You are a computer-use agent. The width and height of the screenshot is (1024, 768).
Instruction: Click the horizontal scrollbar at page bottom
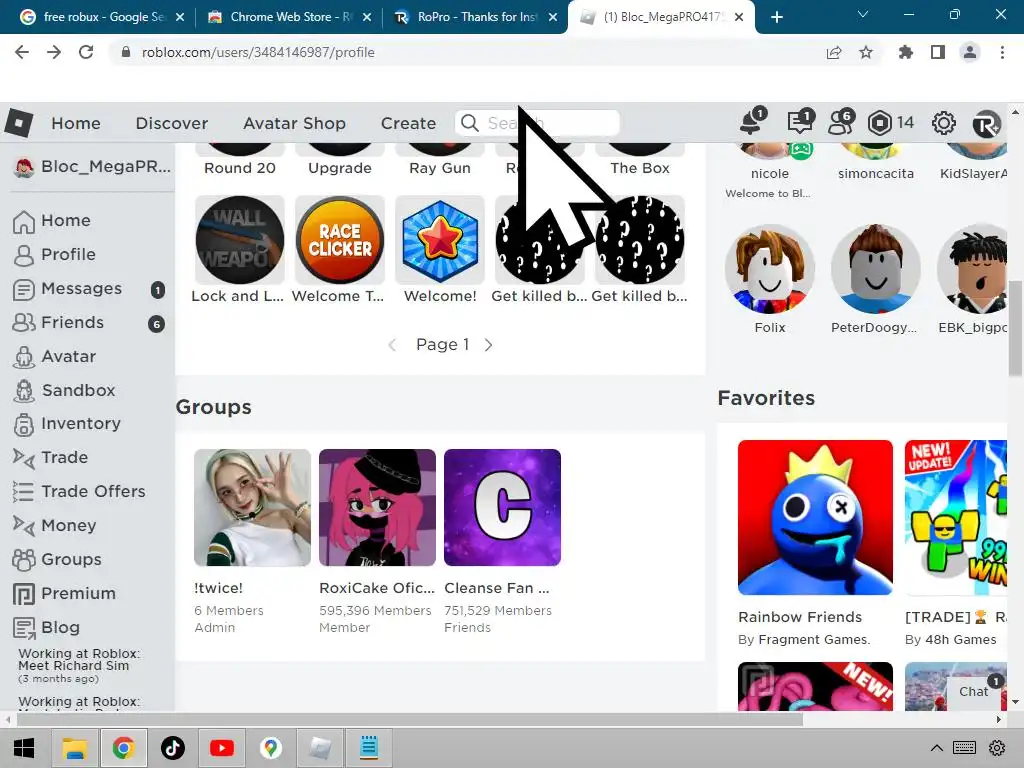[x=409, y=720]
